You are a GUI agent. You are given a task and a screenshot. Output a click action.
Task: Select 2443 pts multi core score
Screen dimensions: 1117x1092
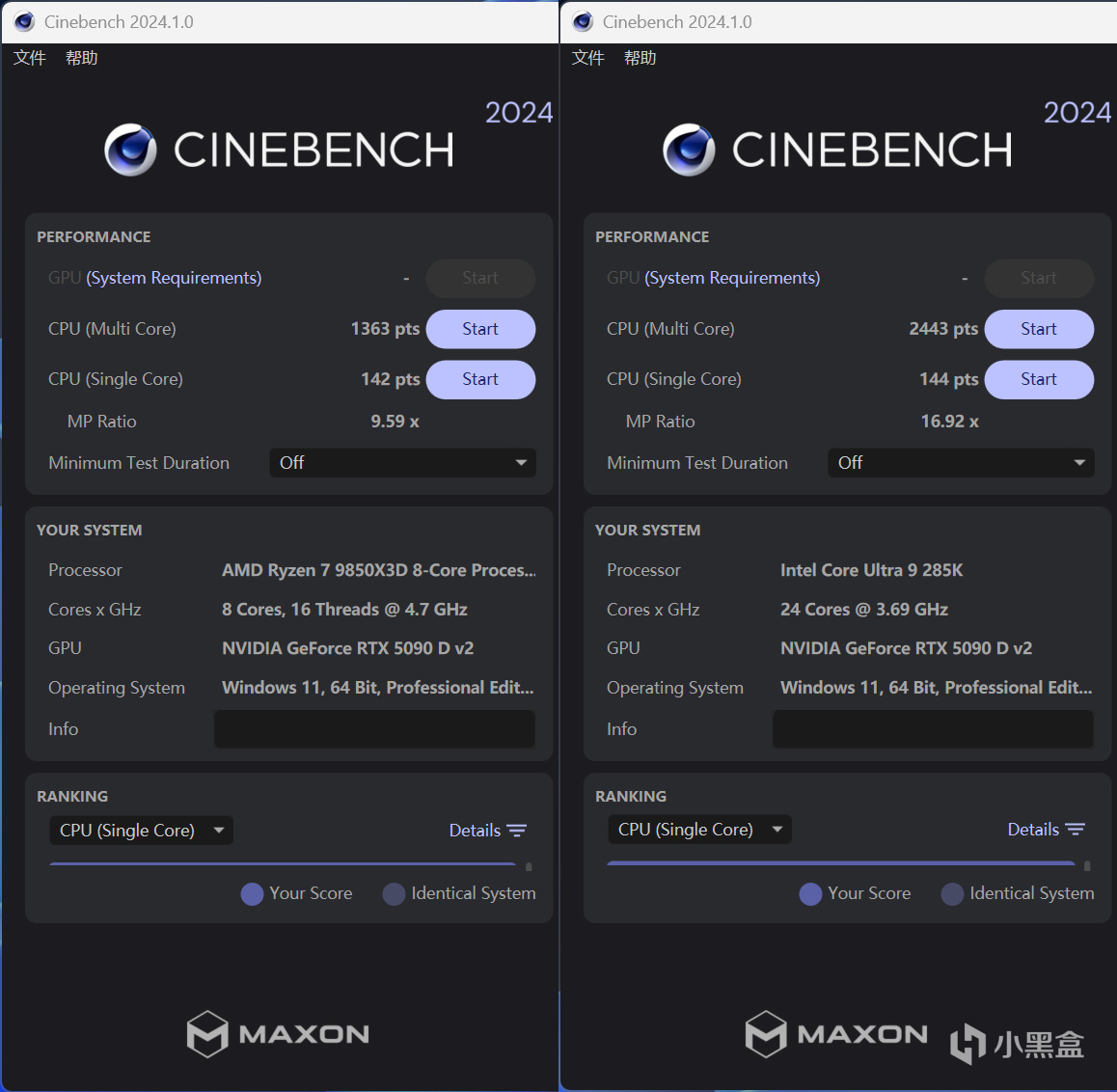(x=944, y=329)
